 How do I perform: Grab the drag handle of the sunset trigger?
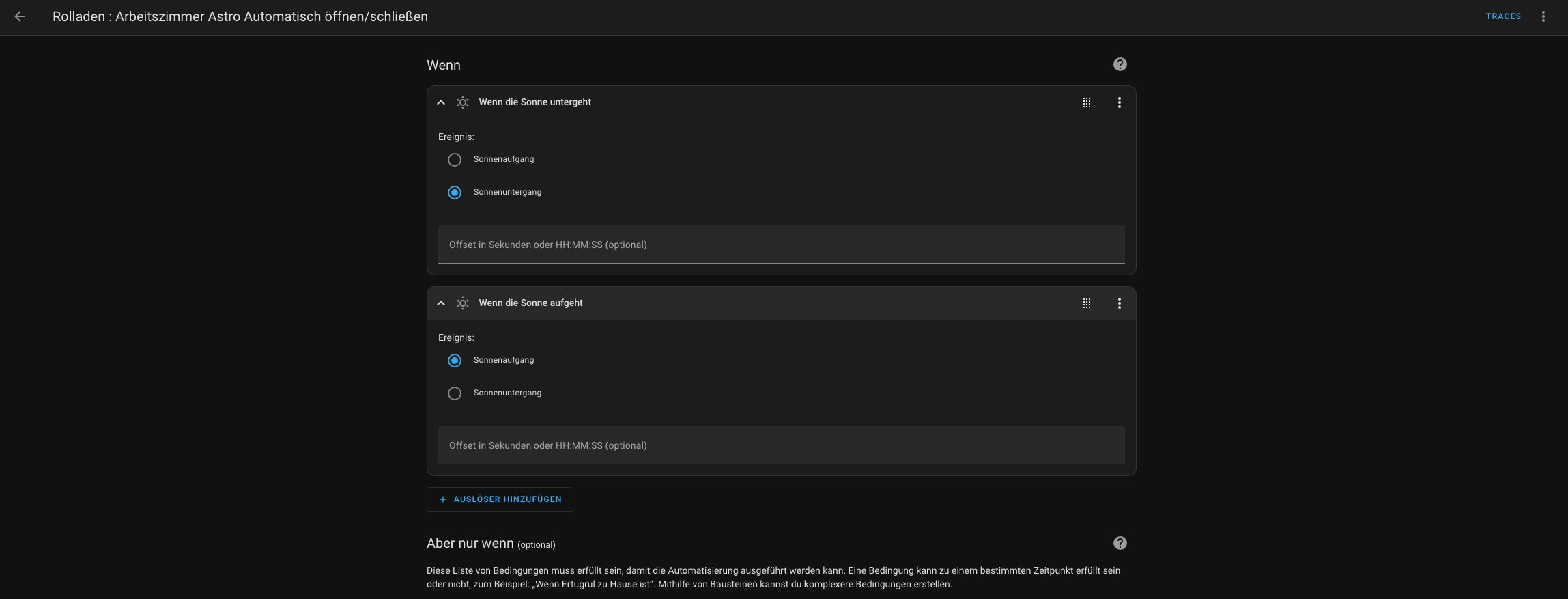click(1086, 102)
